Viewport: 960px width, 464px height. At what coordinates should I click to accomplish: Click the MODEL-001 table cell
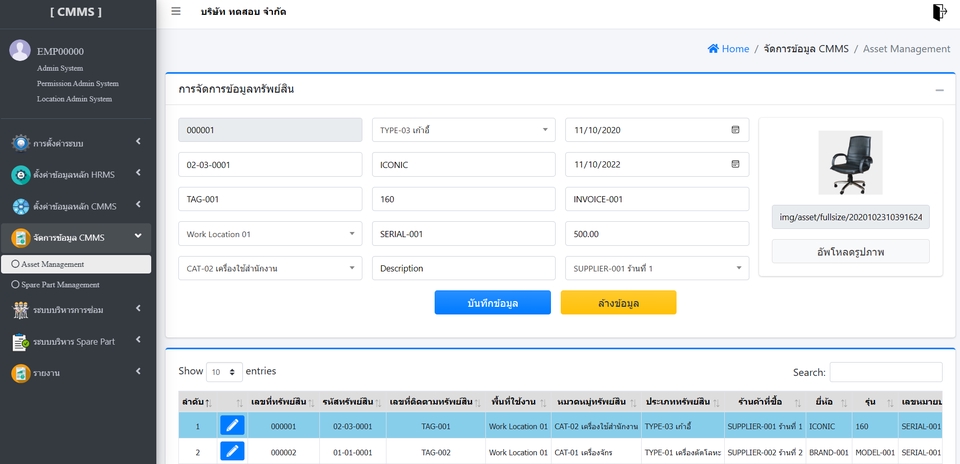pyautogui.click(x=875, y=452)
